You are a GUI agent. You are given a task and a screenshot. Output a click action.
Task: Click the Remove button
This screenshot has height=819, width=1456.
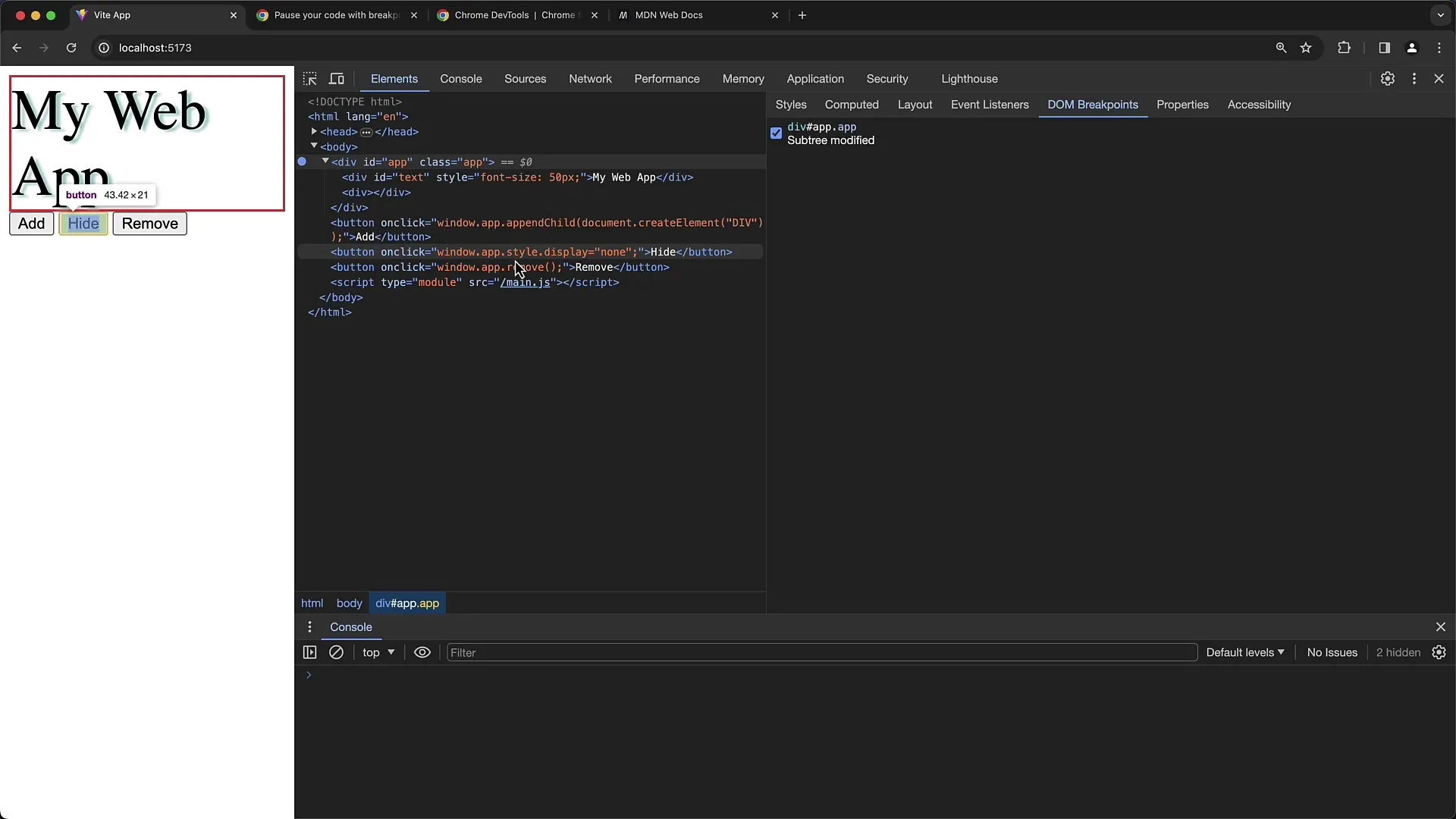click(x=150, y=223)
